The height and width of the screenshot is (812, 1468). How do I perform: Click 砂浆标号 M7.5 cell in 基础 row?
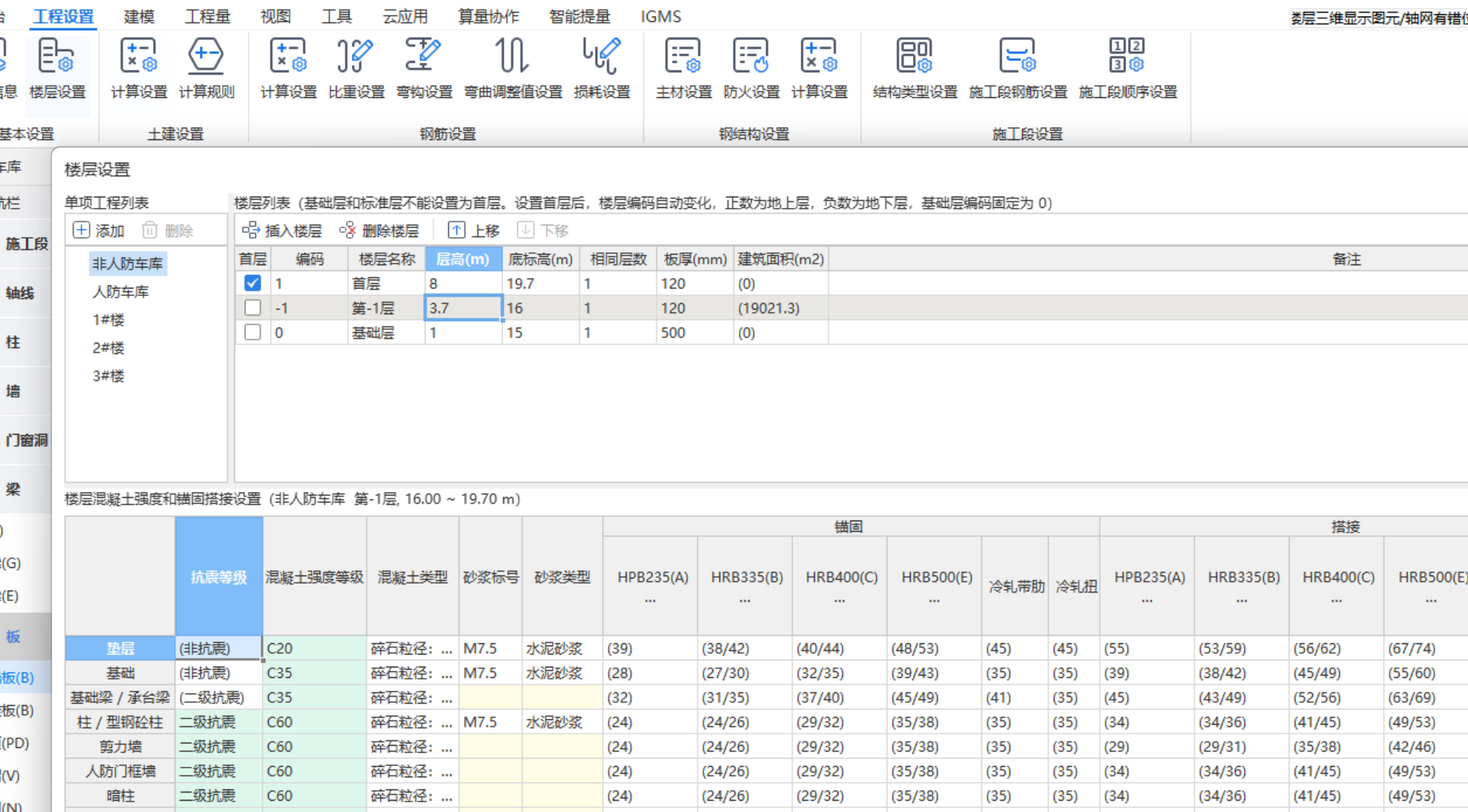tap(490, 673)
